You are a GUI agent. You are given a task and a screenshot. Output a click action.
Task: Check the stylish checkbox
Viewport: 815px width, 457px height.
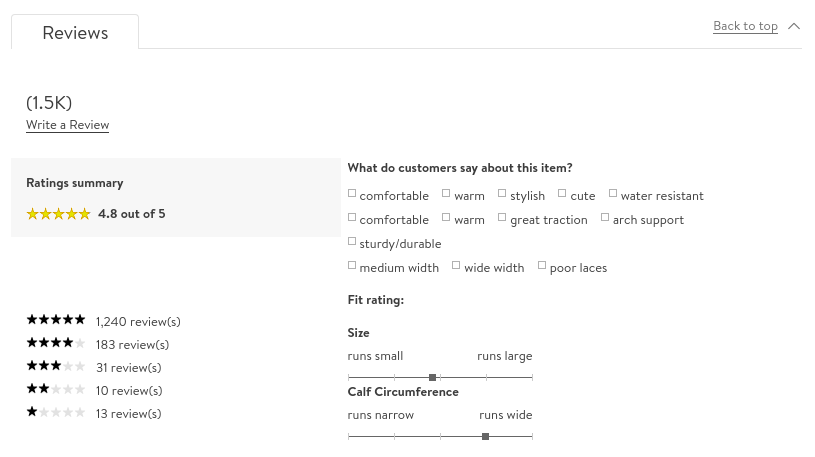point(502,194)
